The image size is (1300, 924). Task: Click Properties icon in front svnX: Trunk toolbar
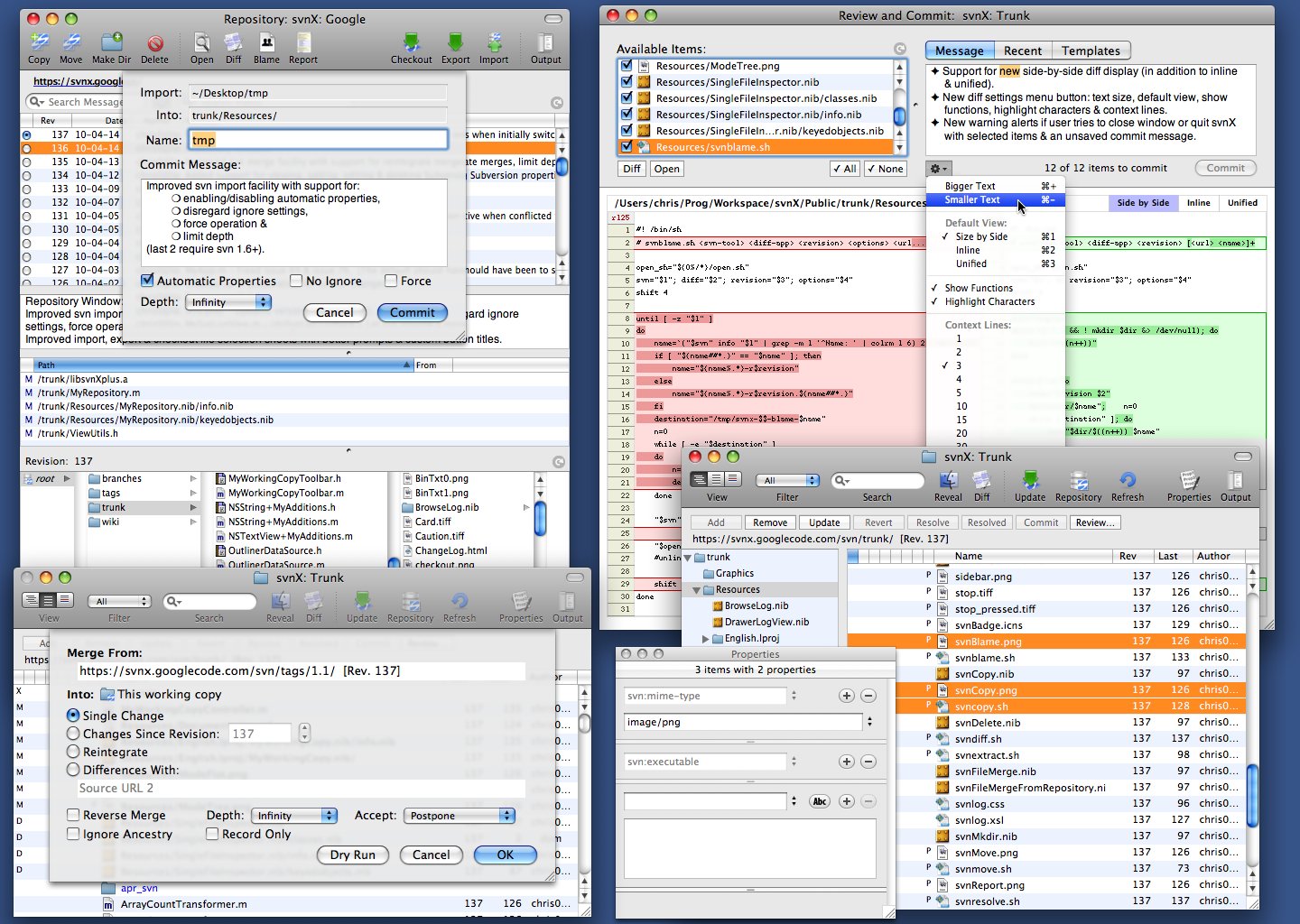1189,480
